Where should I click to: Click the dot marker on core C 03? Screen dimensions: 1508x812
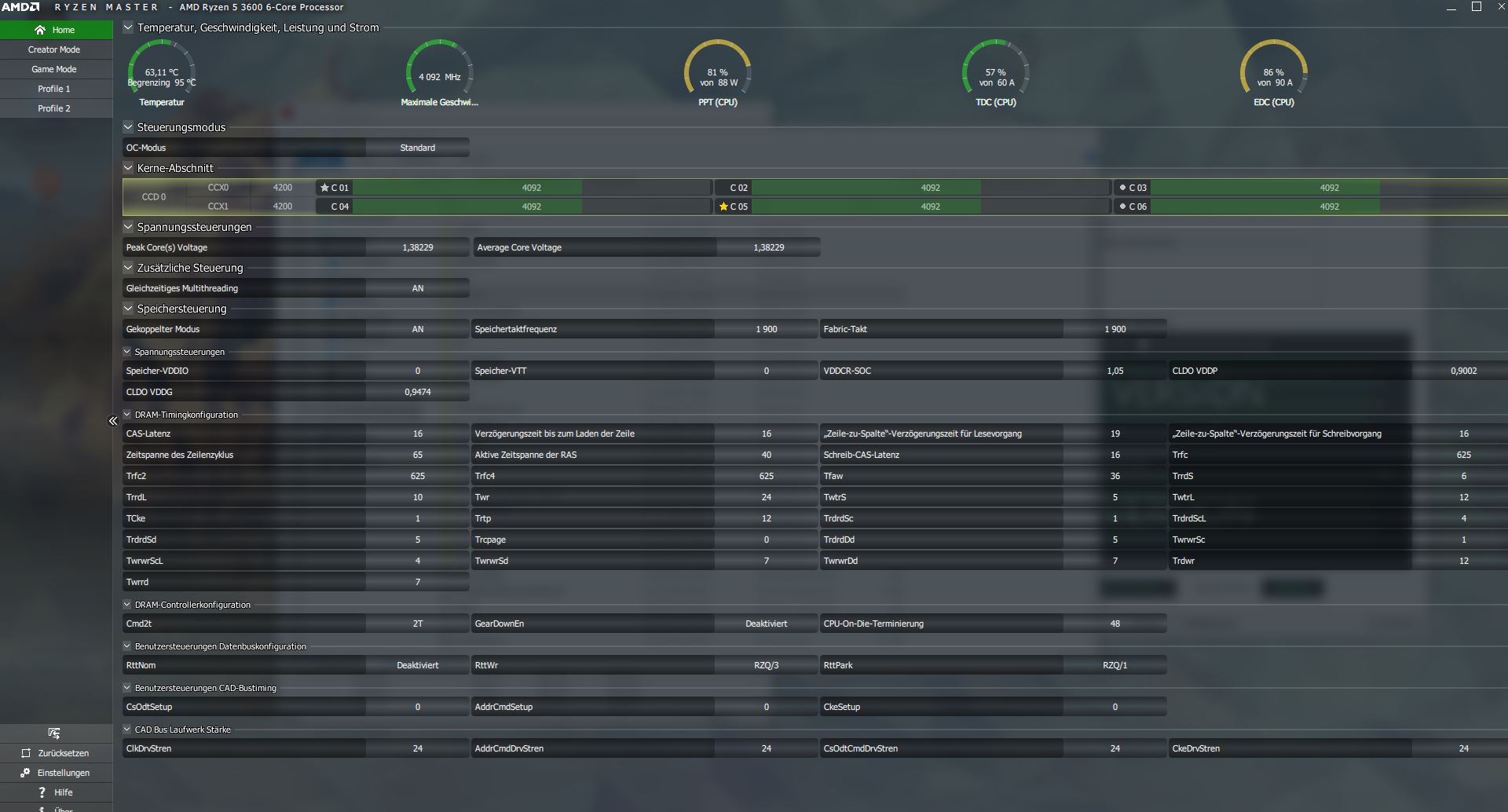[1122, 188]
